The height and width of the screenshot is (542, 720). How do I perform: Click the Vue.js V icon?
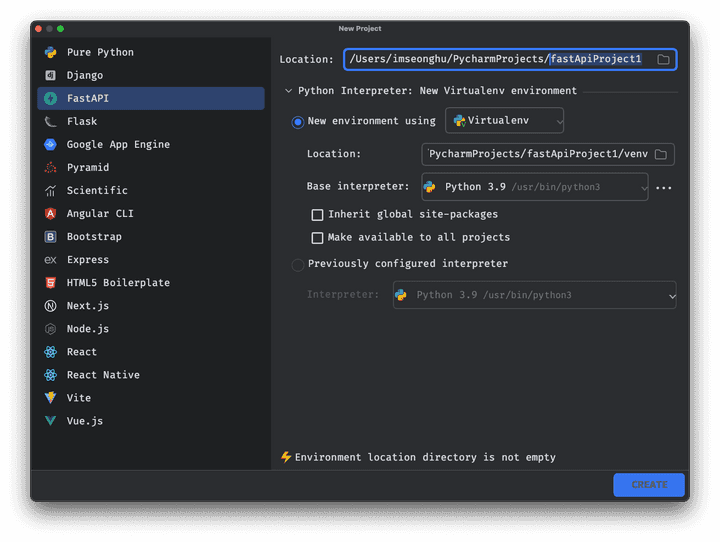click(x=51, y=421)
